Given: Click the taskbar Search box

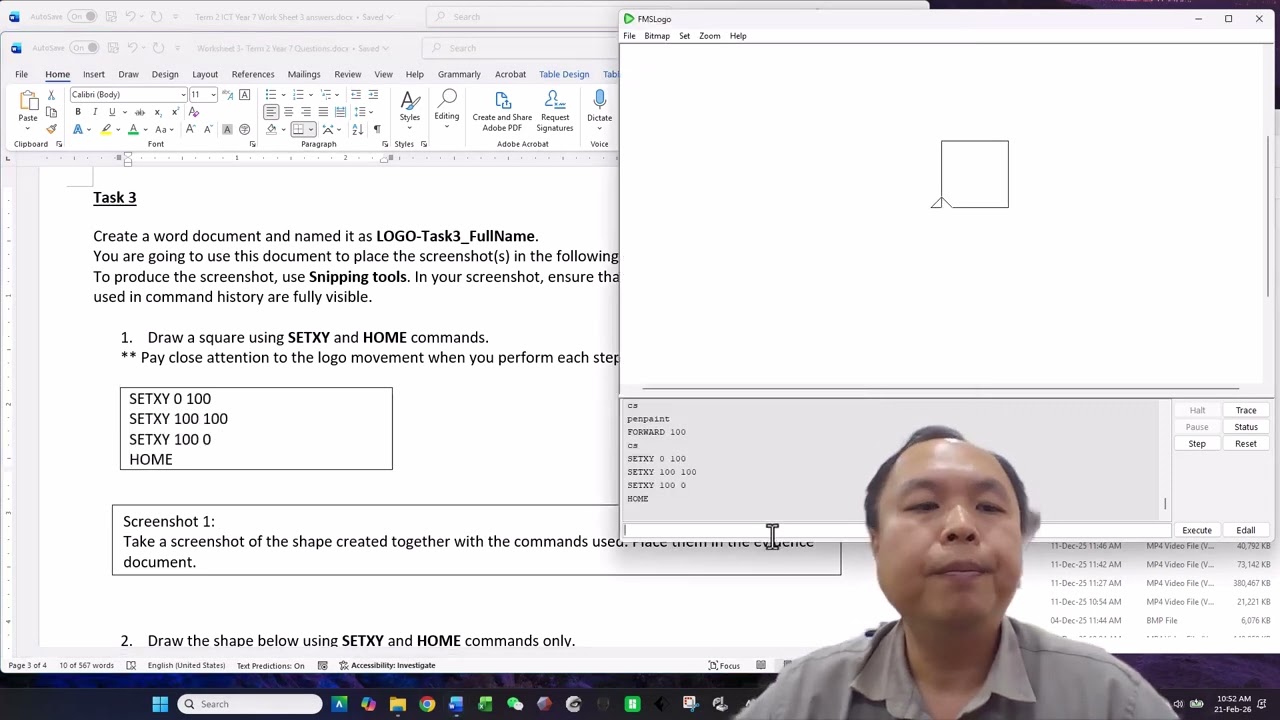Looking at the screenshot, I should coord(250,704).
